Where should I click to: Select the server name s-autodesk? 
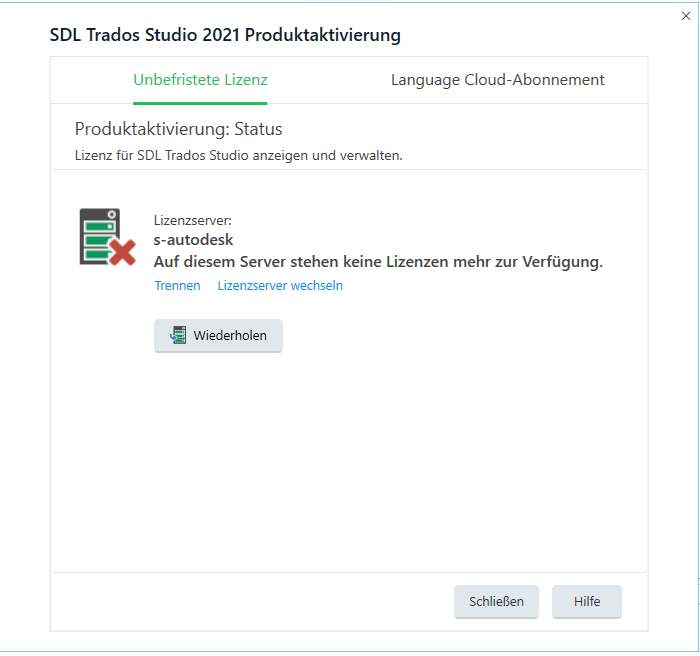pyautogui.click(x=193, y=240)
